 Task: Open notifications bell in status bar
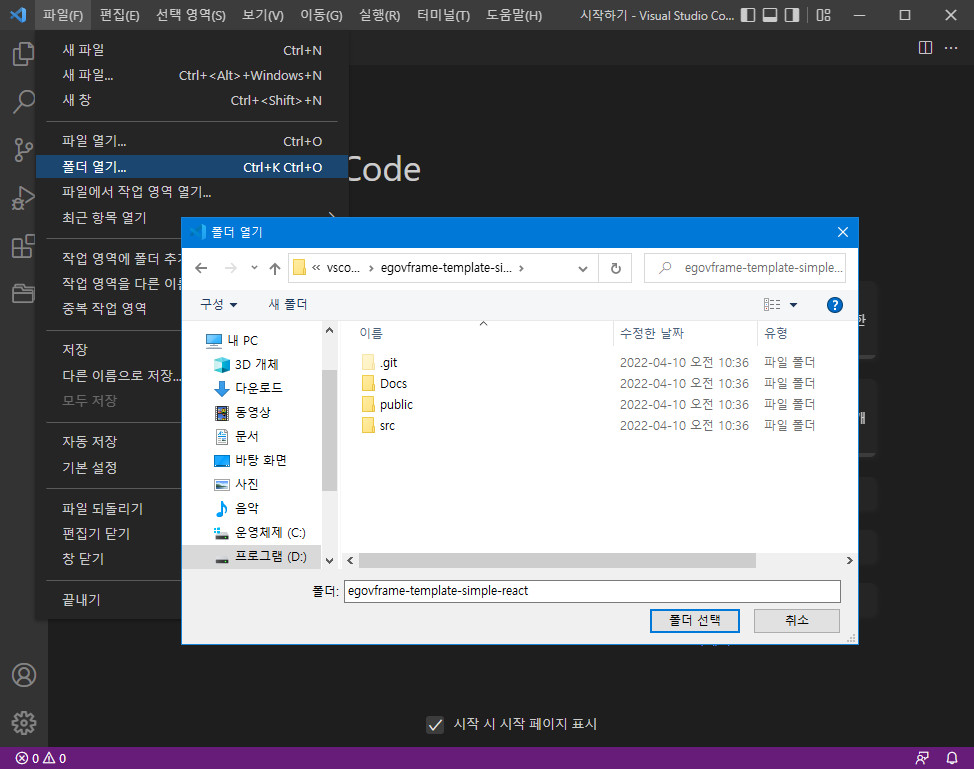click(x=952, y=758)
